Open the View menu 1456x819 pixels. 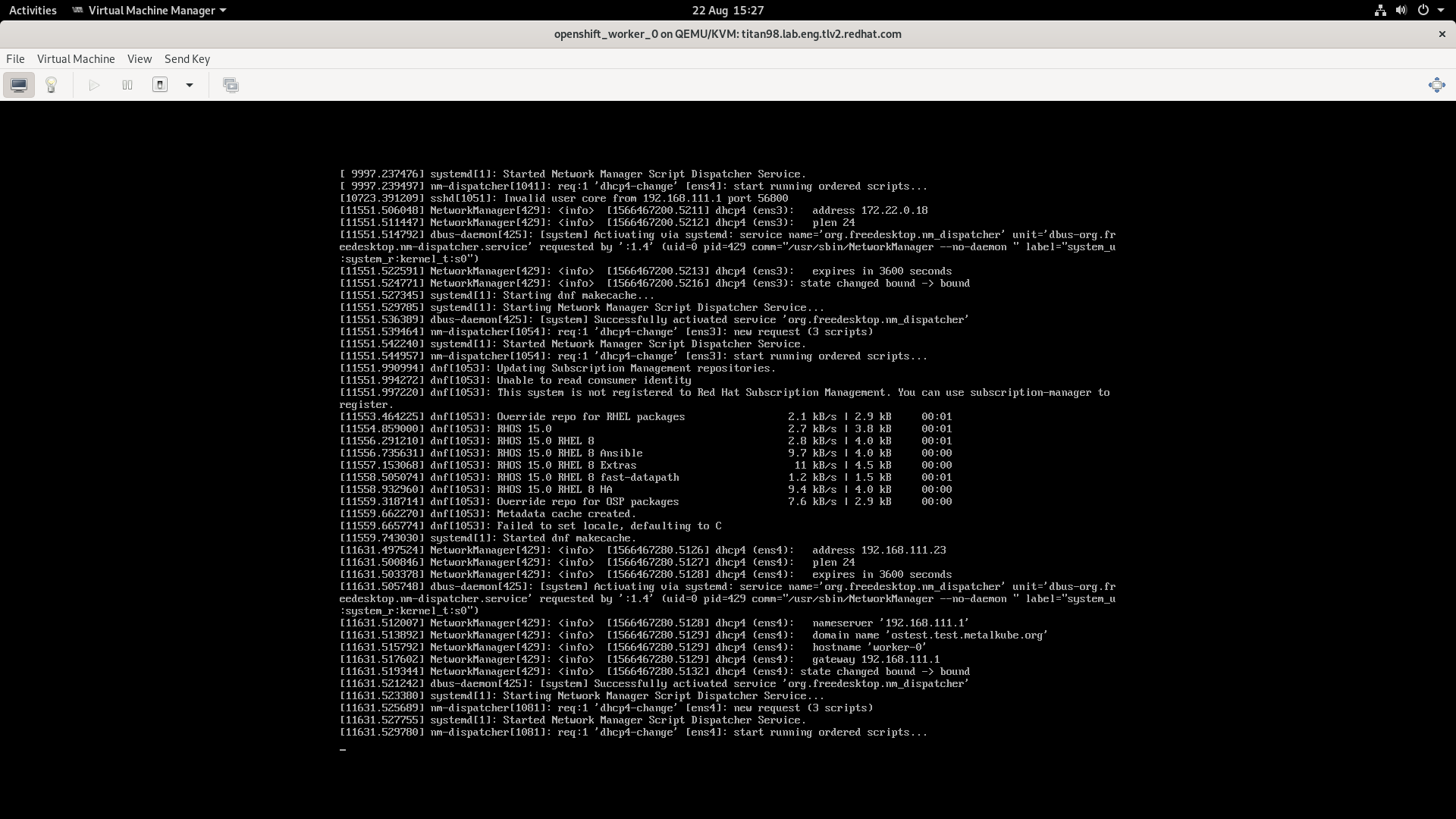(x=140, y=59)
